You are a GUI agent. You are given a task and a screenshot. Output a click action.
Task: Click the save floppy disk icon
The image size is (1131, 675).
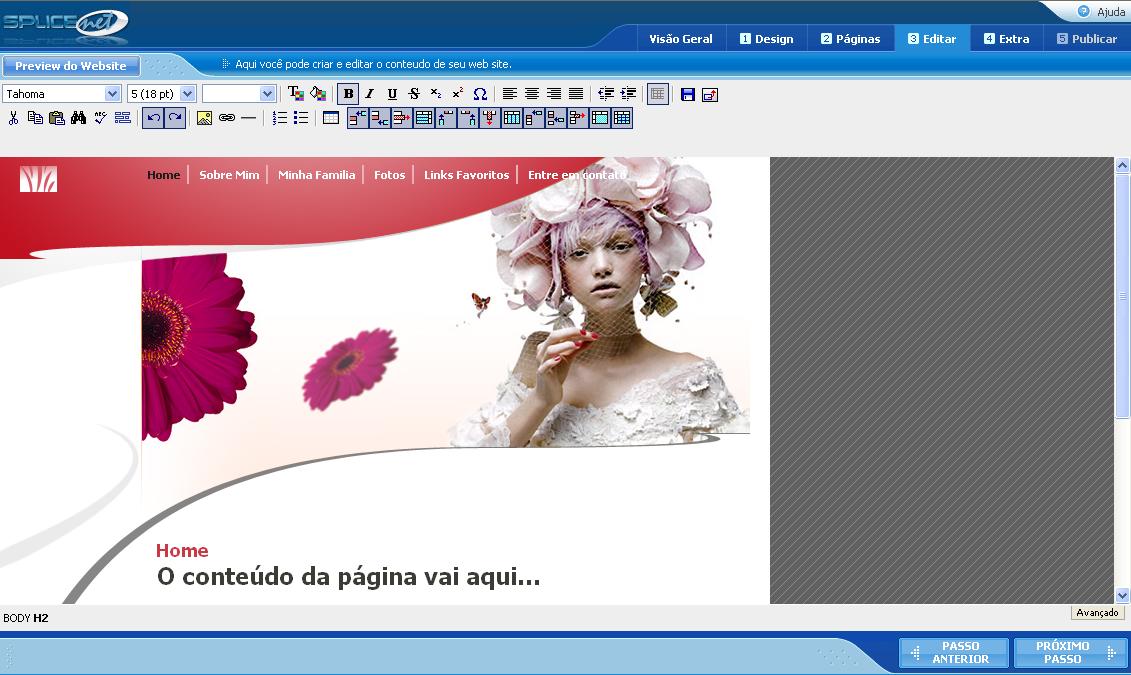coord(687,94)
